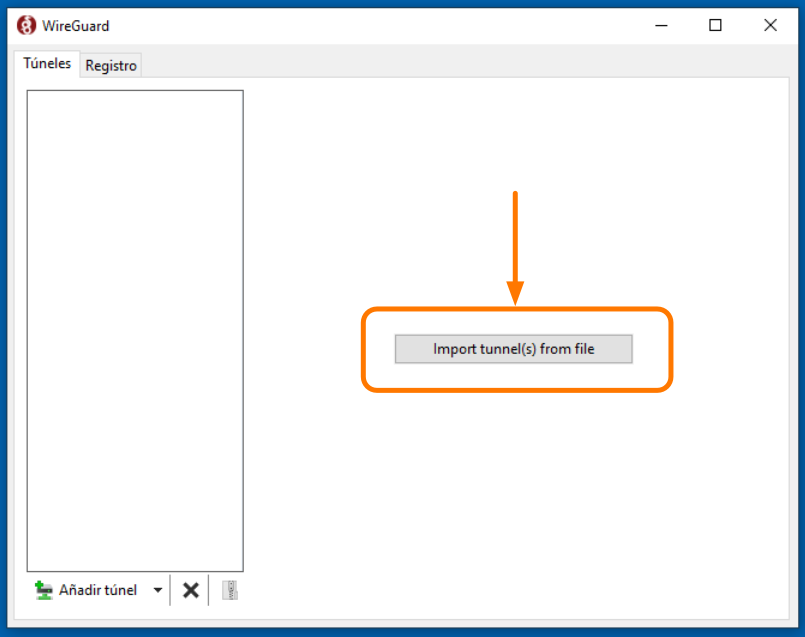Click the WireGuard title text
This screenshot has height=637, width=805.
pyautogui.click(x=76, y=26)
